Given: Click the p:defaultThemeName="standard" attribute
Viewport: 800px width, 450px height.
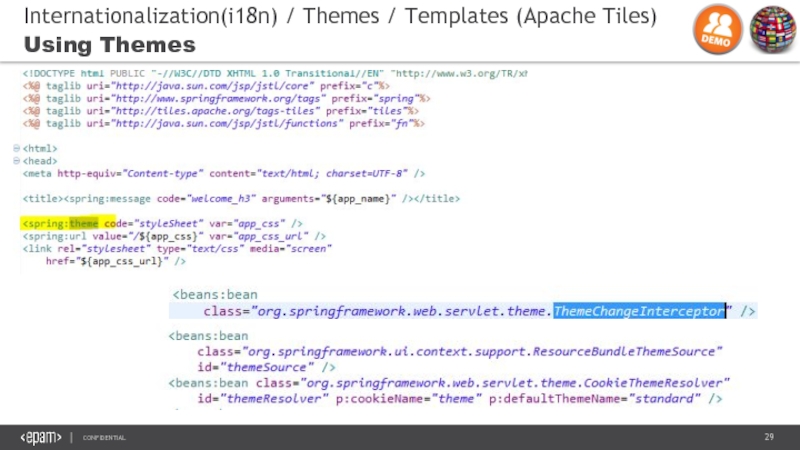Looking at the screenshot, I should point(595,398).
